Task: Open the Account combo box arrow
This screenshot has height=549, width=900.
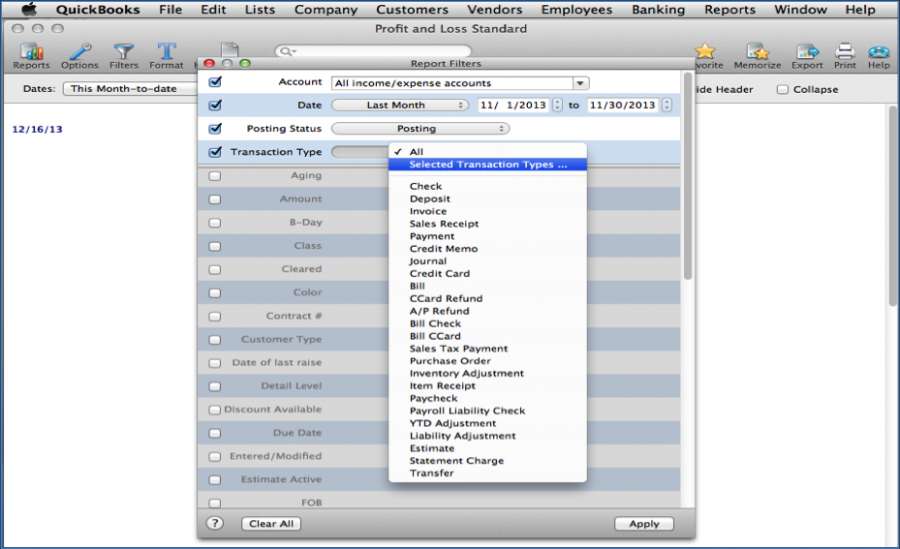Action: 580,83
